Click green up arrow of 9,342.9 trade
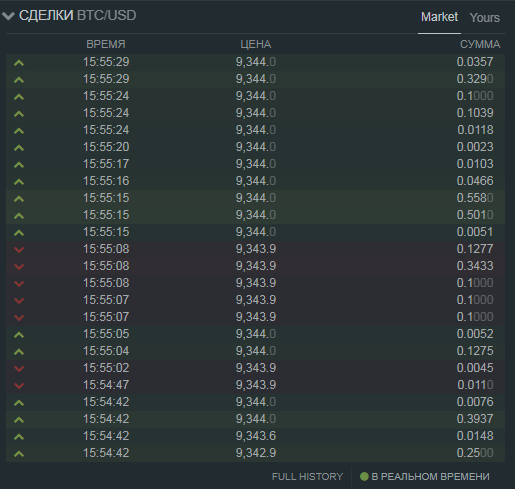The image size is (515, 489). pyautogui.click(x=19, y=454)
